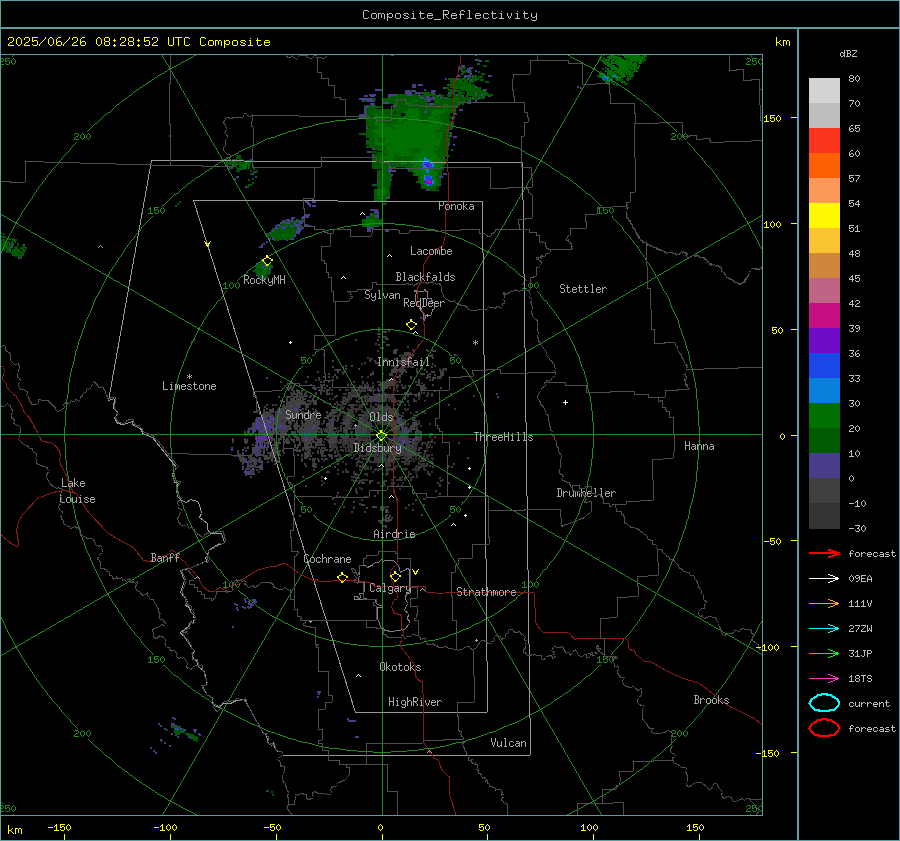This screenshot has width=900, height=841.
Task: Select the yellow 54 dBZ color swatch
Action: [824, 215]
